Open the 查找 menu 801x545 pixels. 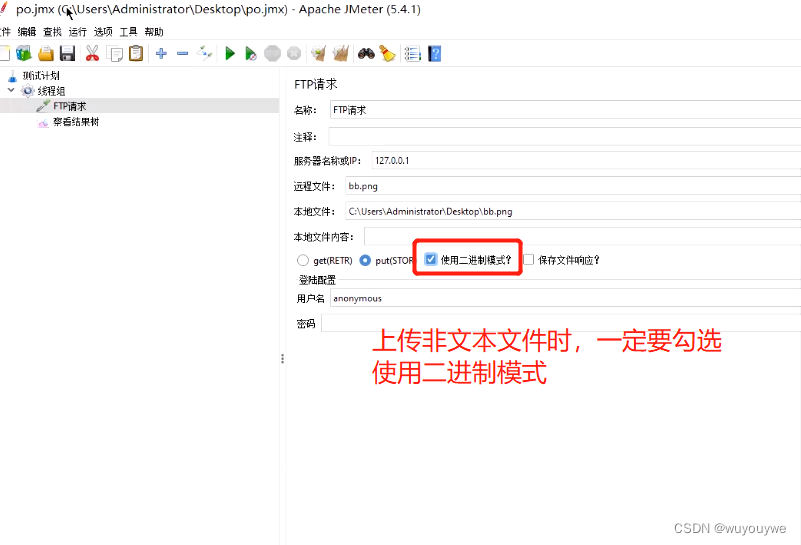[x=52, y=32]
